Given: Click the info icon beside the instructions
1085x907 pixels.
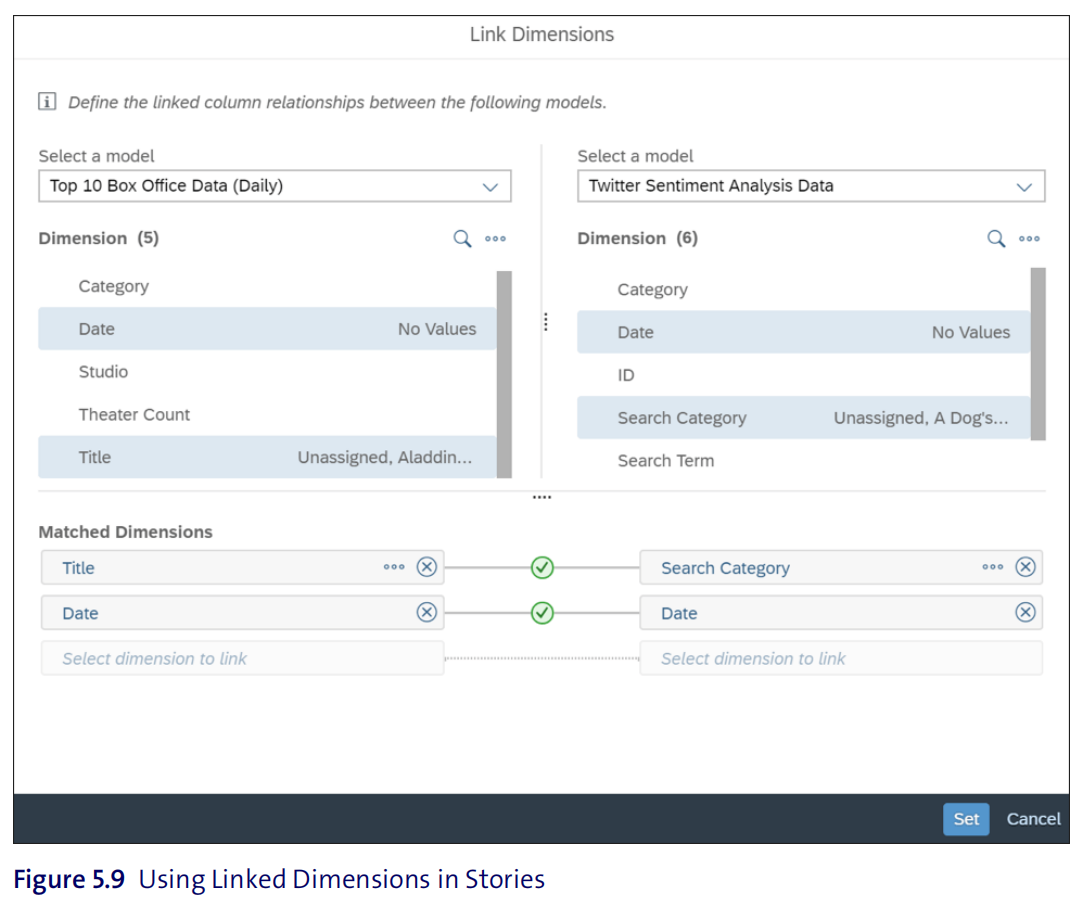Looking at the screenshot, I should point(47,102).
